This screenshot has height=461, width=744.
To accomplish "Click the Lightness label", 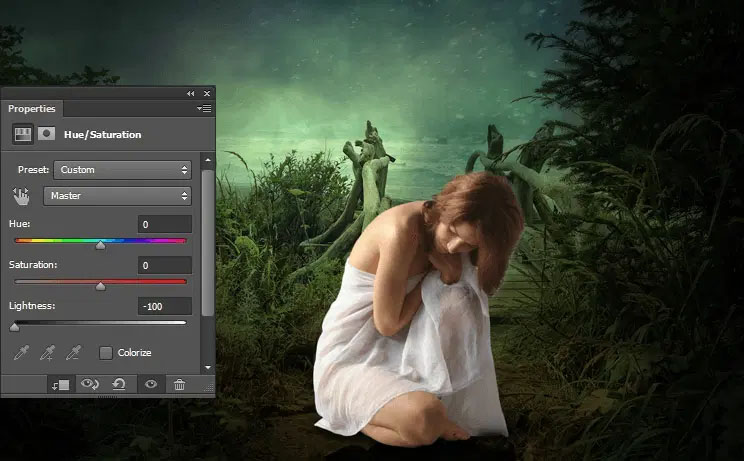I will [32, 306].
